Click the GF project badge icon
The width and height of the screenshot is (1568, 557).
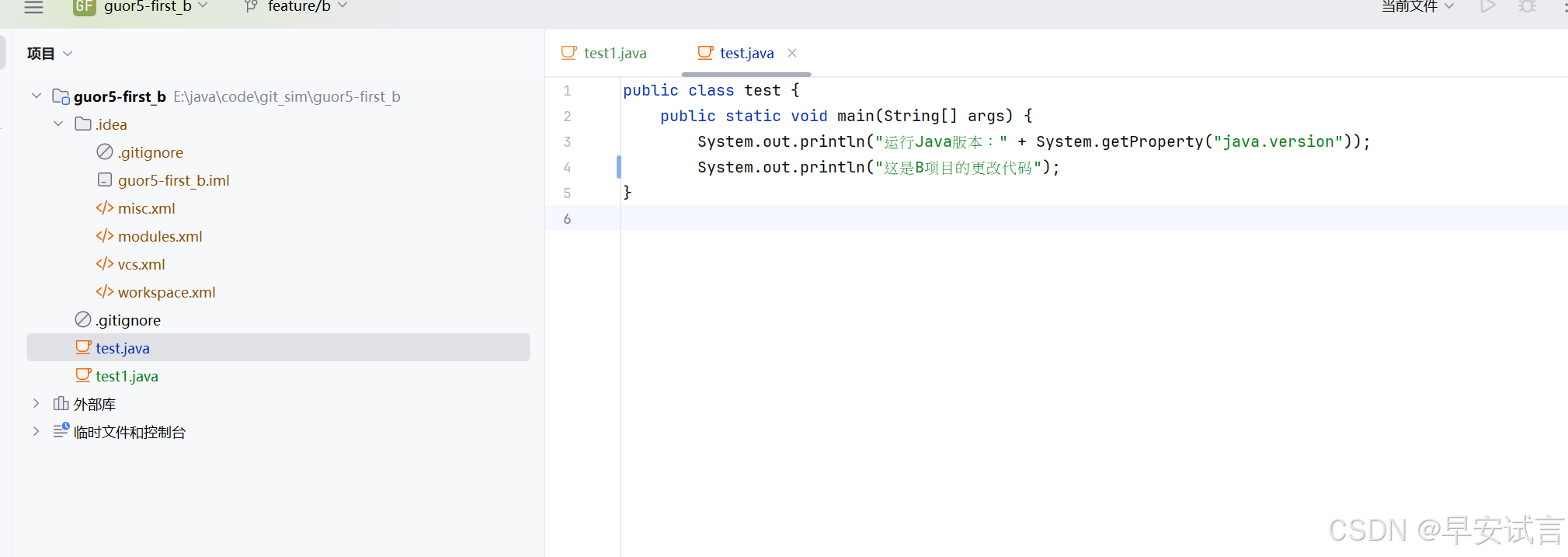click(x=84, y=6)
